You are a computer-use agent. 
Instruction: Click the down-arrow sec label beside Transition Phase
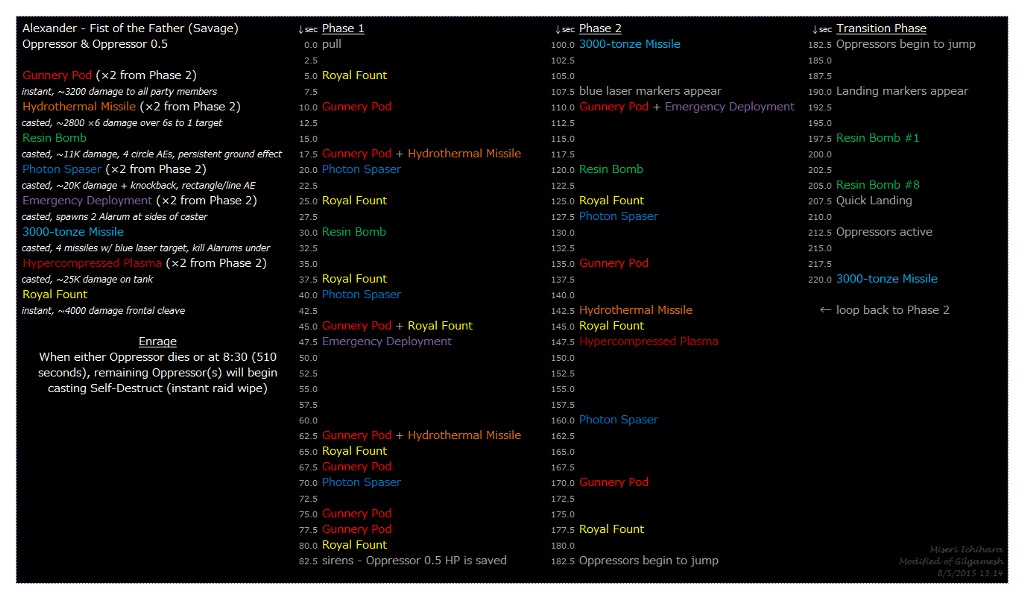(822, 29)
